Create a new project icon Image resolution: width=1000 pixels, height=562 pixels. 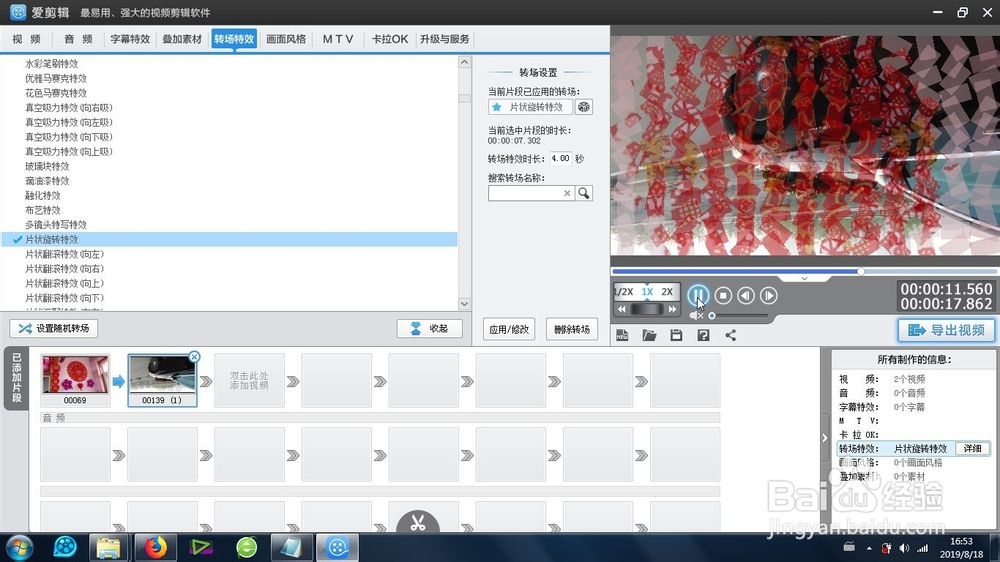[x=622, y=336]
